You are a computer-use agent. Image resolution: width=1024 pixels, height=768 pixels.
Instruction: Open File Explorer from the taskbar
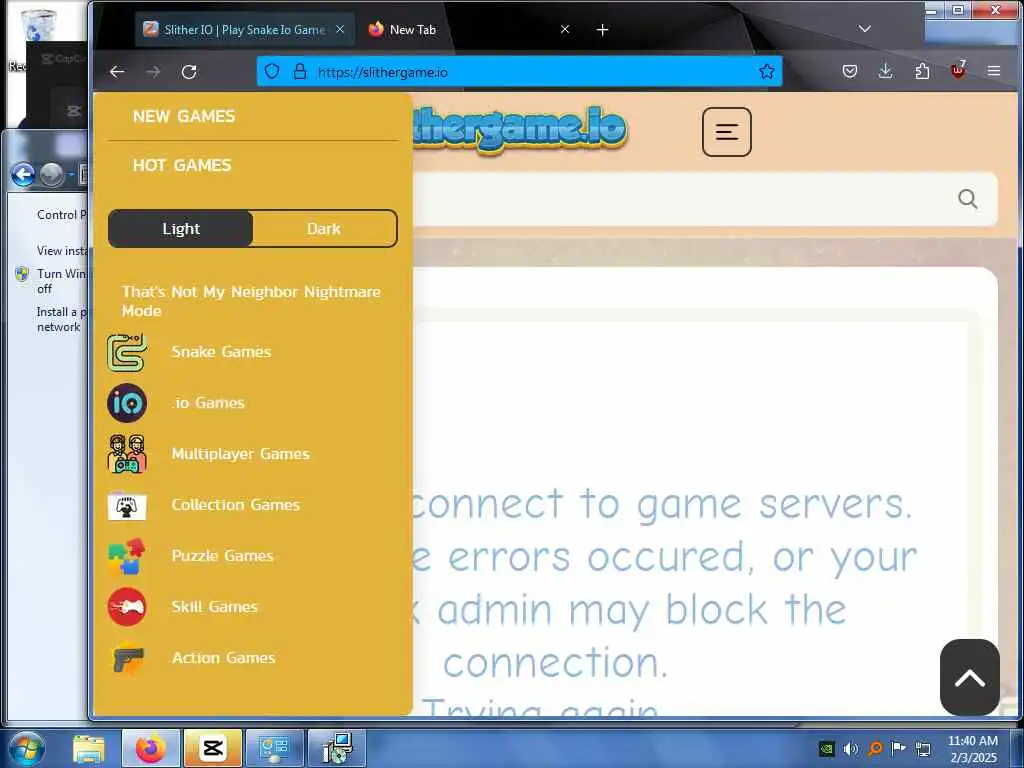pos(89,748)
